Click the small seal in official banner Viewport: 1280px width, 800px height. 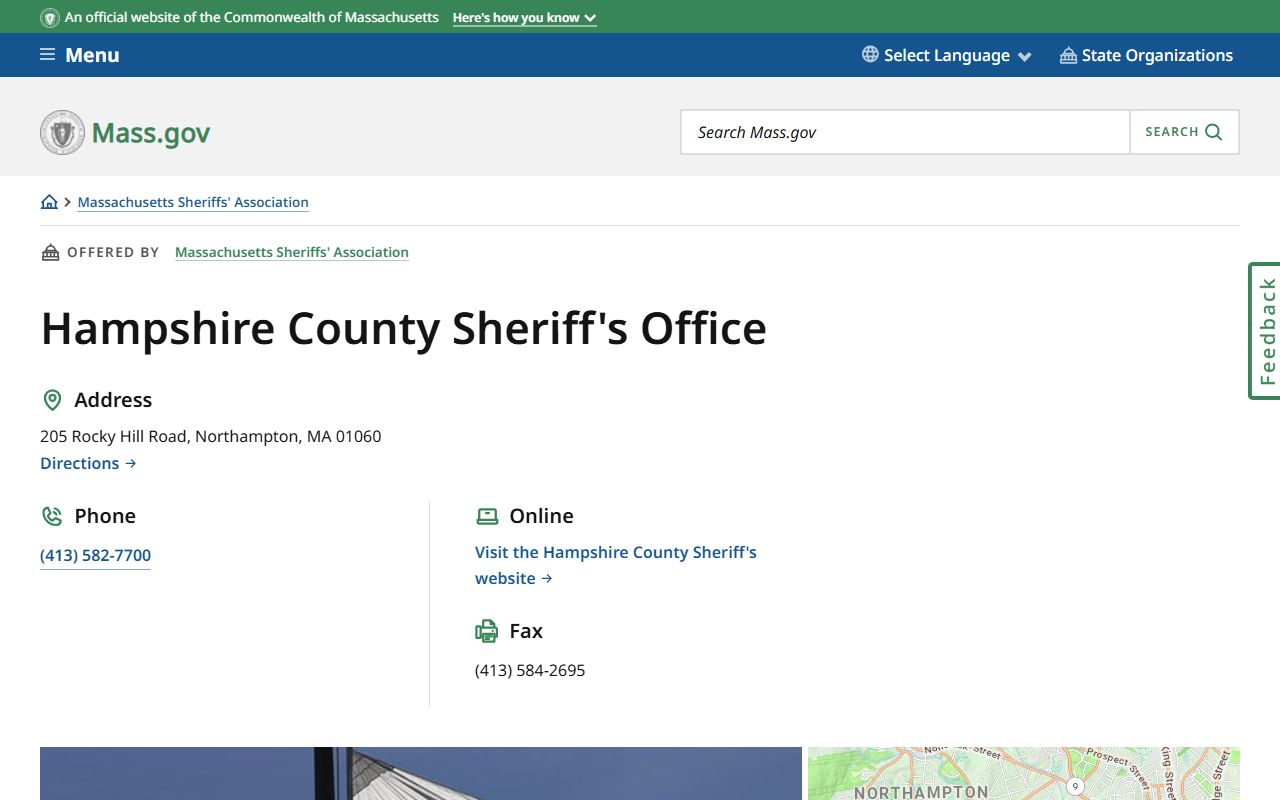(50, 18)
